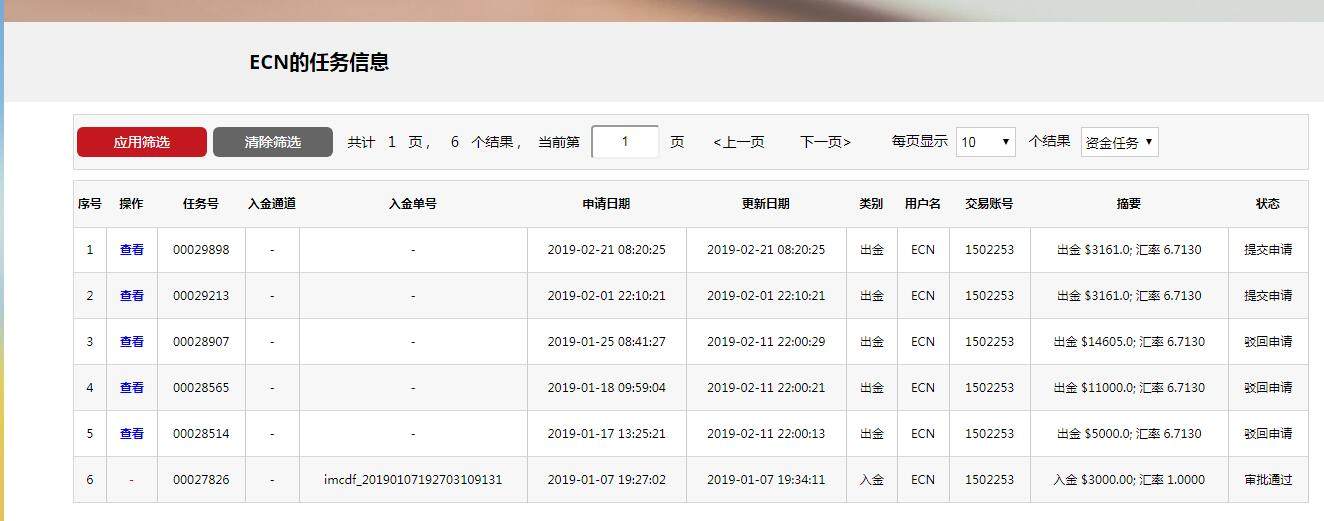View task 00028514 using 查看 link
The height and width of the screenshot is (521, 1324).
pyautogui.click(x=132, y=434)
